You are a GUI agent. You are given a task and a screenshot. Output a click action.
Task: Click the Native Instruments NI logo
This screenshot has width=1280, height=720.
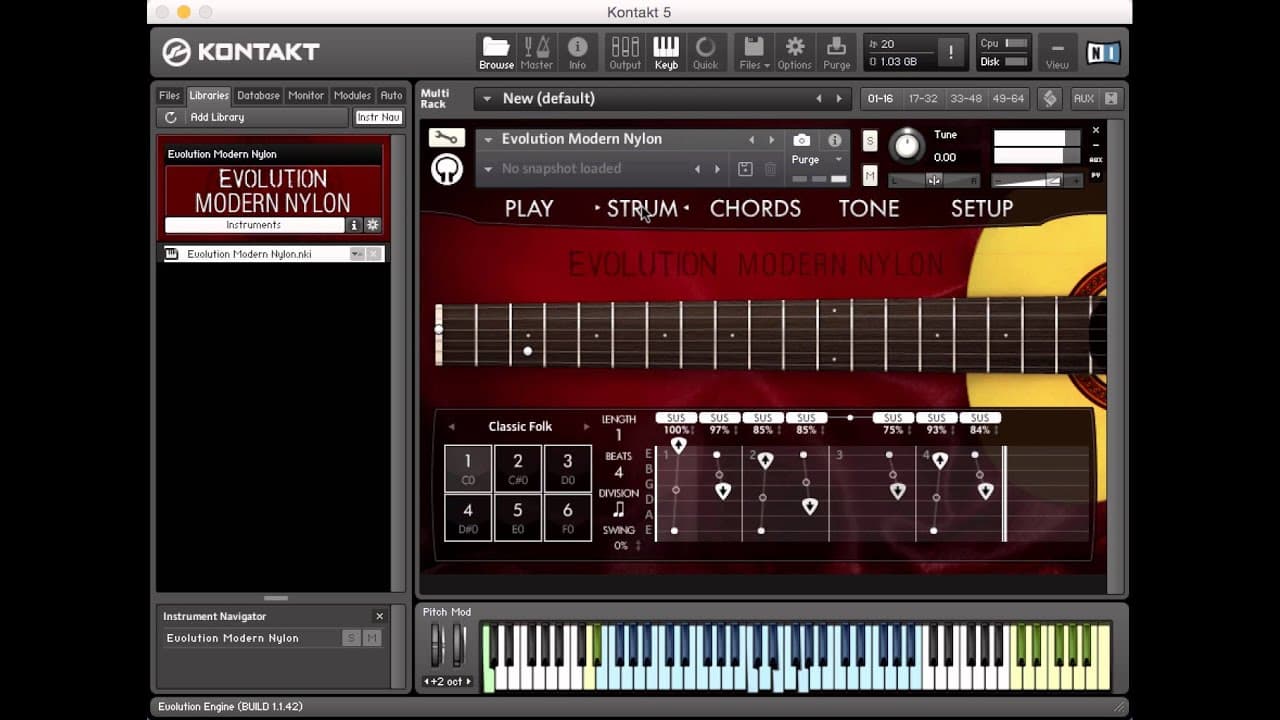(1103, 52)
